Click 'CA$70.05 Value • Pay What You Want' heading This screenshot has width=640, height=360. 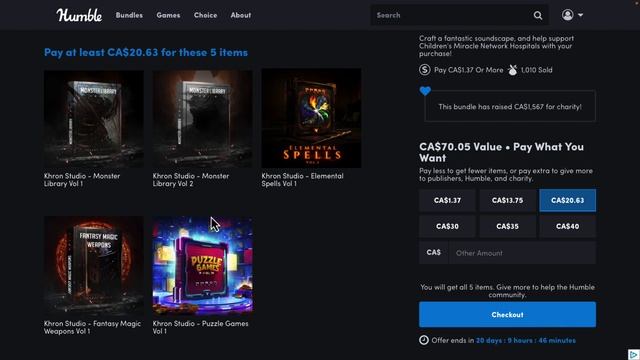(x=501, y=152)
